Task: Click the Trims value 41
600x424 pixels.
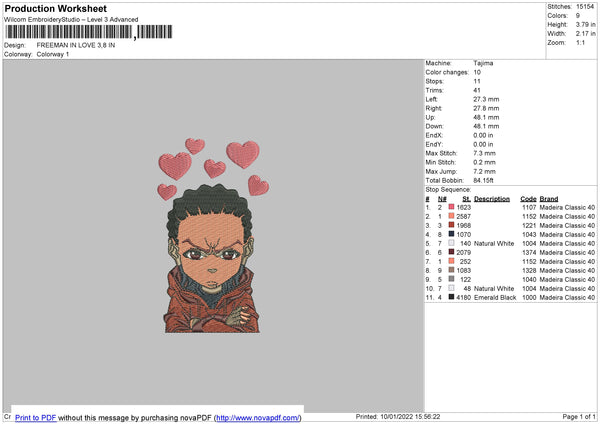Action: [477, 90]
